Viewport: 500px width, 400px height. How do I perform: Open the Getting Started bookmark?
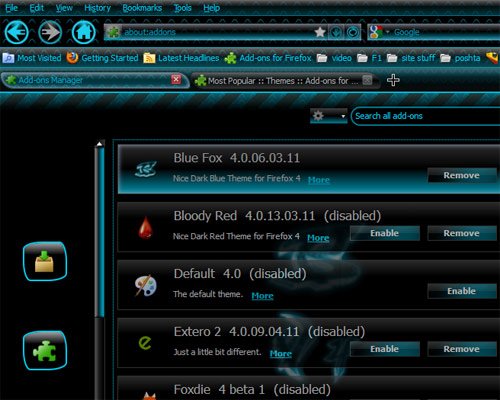pyautogui.click(x=102, y=58)
